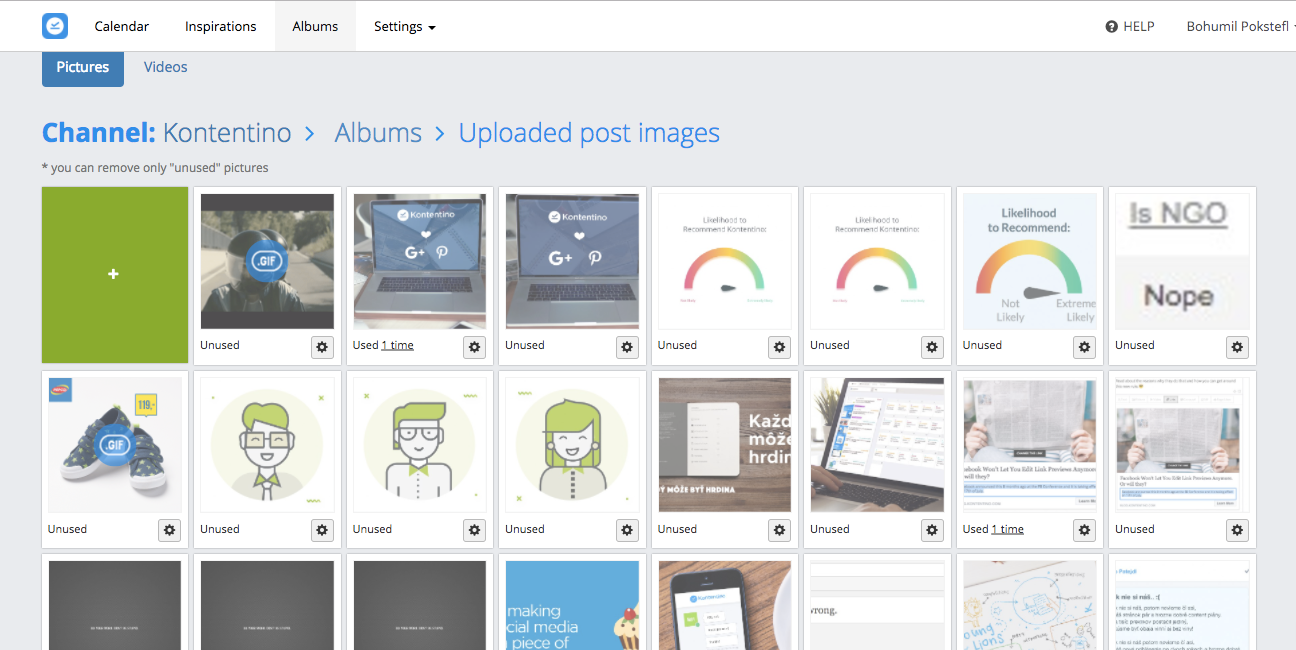This screenshot has height=650, width=1296.
Task: Select Albums in the top navigation bar
Action: 315,27
